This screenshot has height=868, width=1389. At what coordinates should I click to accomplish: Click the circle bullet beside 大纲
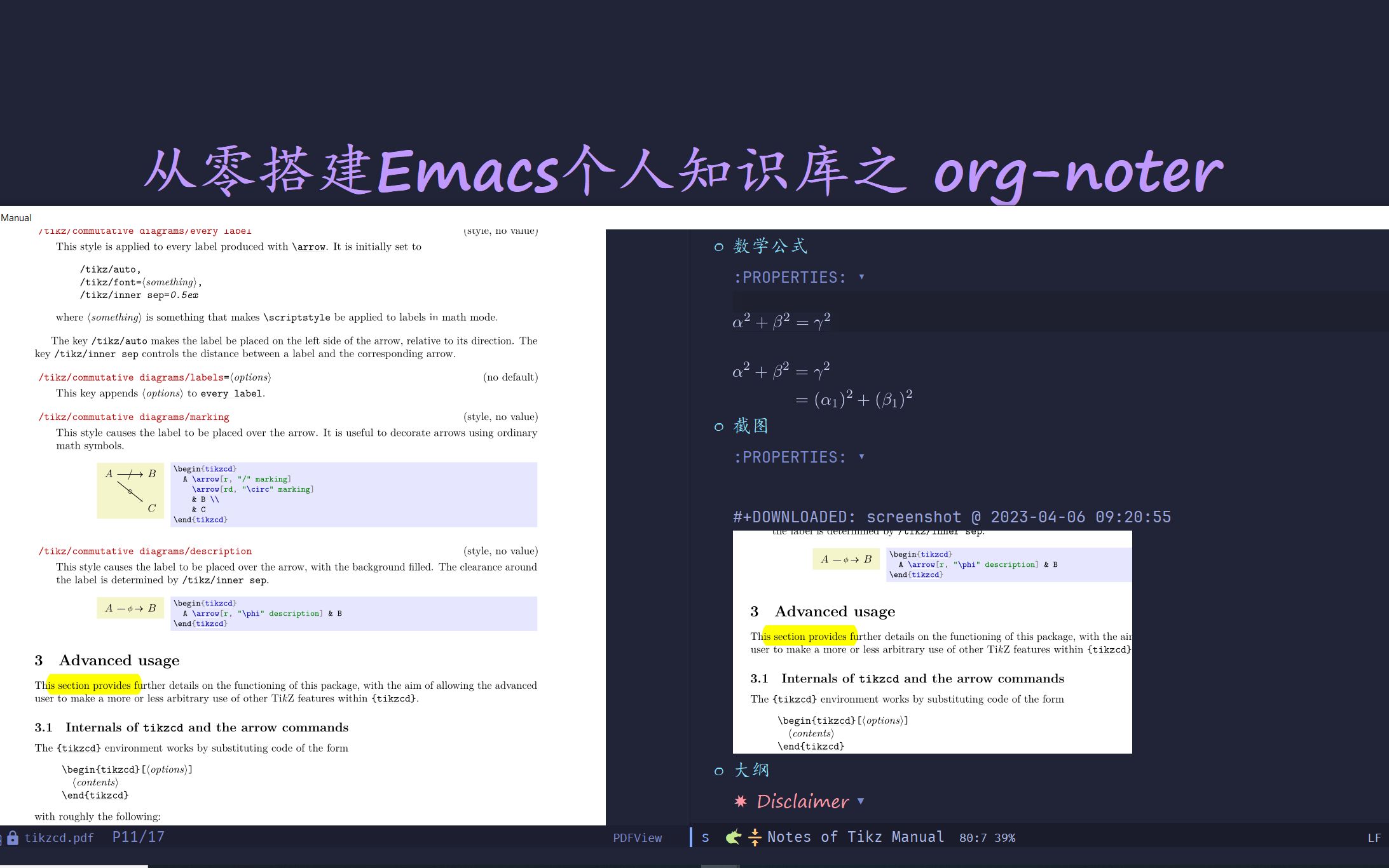(x=719, y=771)
